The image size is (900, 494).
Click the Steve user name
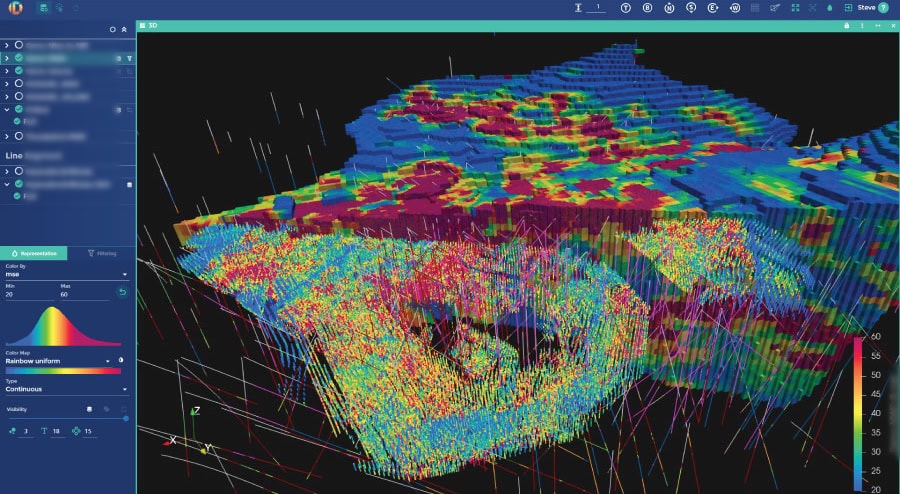[x=866, y=8]
